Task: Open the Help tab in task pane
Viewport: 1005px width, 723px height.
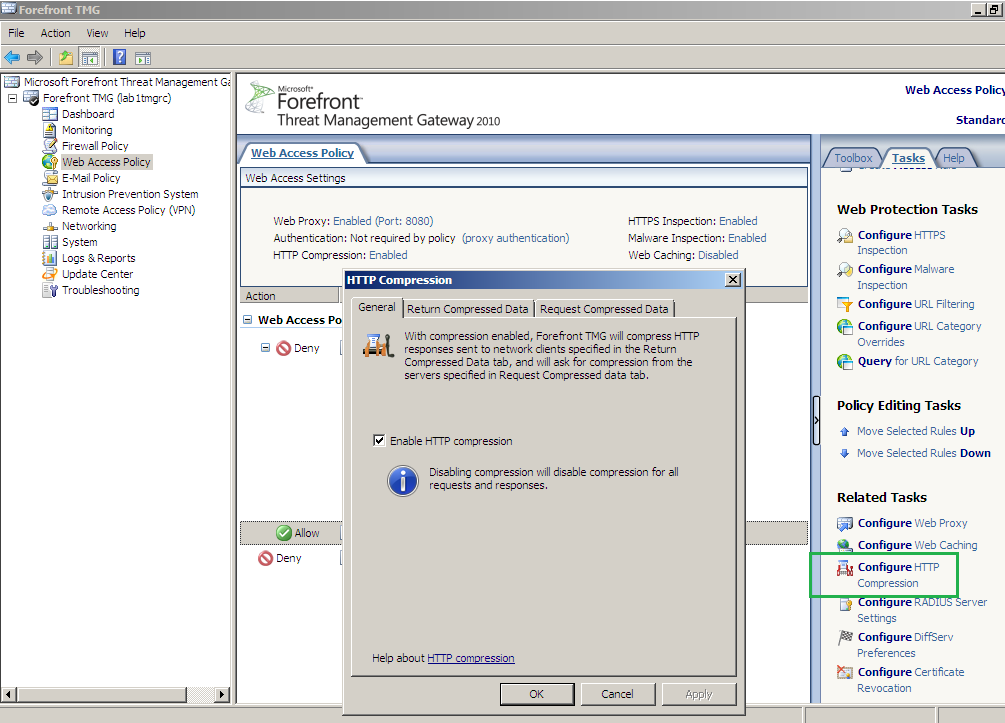Action: pyautogui.click(x=953, y=158)
